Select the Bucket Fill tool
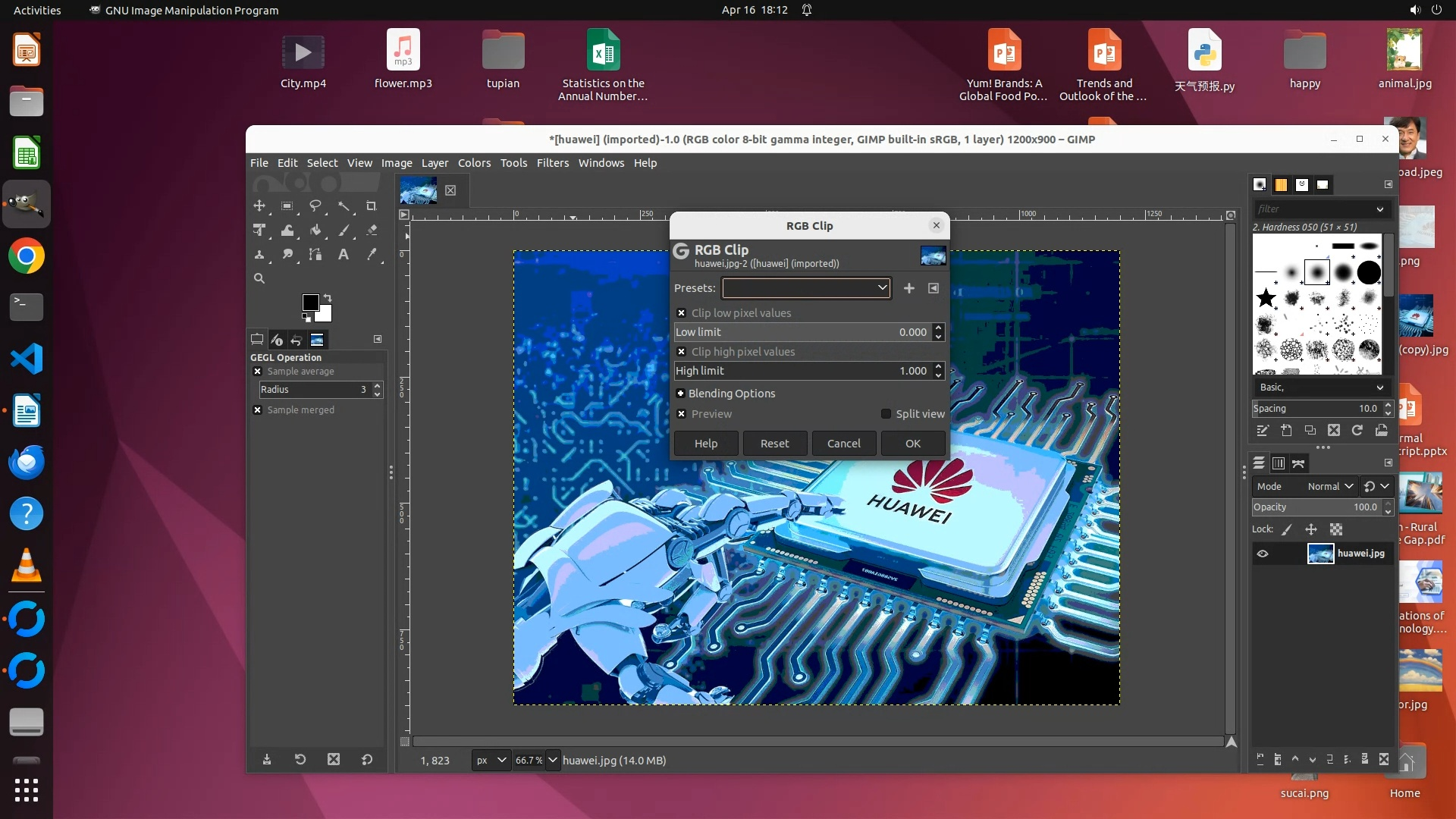 pyautogui.click(x=315, y=231)
